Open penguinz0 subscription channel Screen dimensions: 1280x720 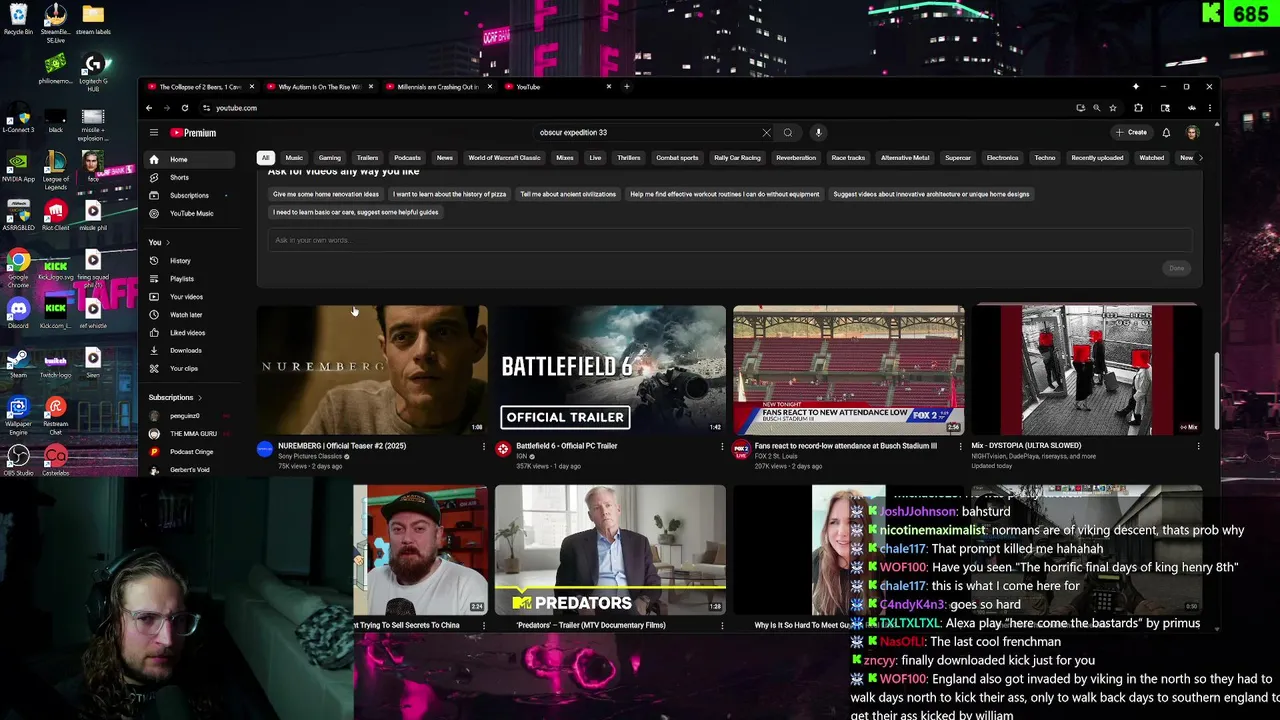pyautogui.click(x=190, y=415)
